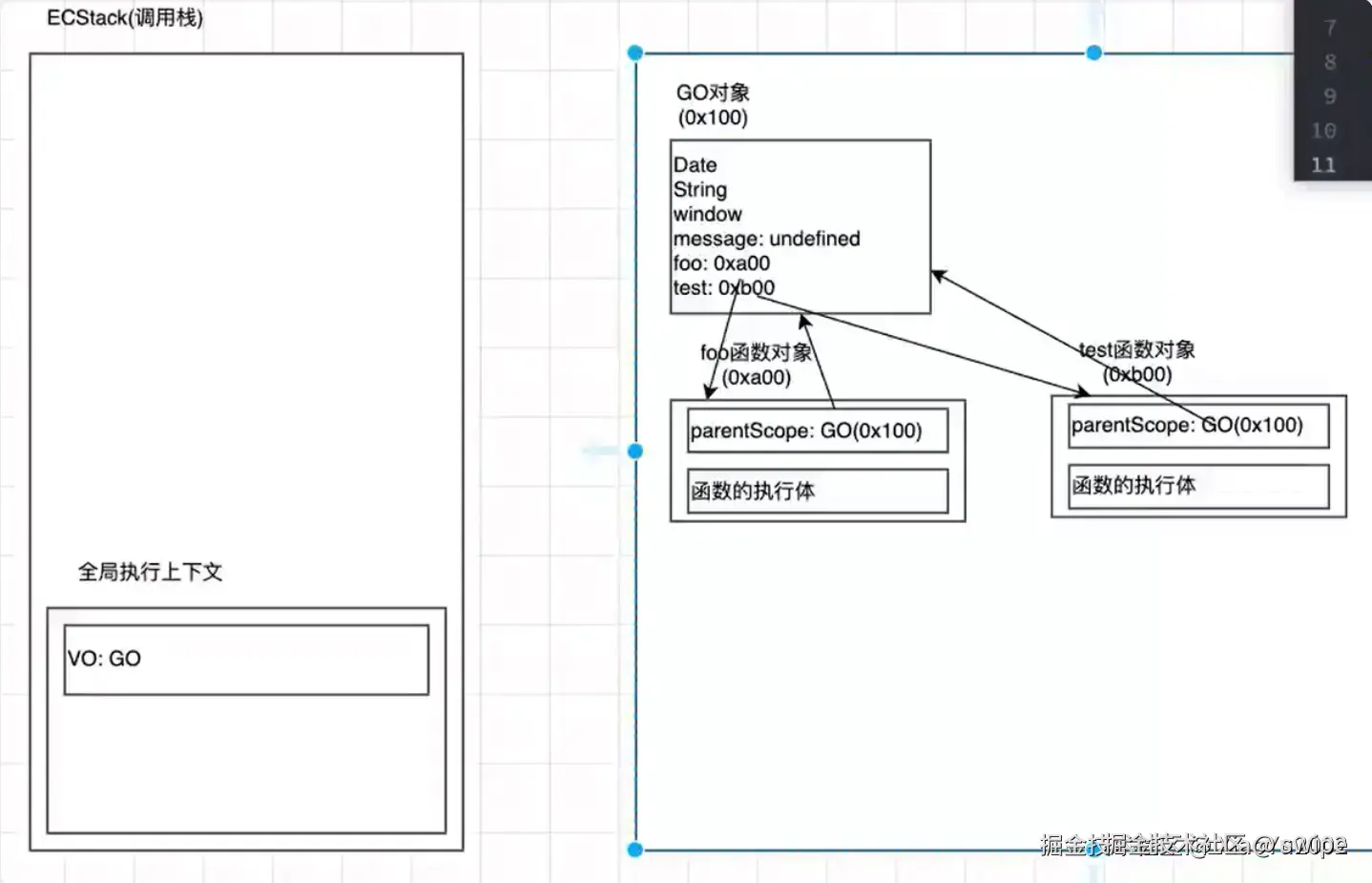Click the test函数对象 label
The image size is (1372, 883).
click(1136, 349)
